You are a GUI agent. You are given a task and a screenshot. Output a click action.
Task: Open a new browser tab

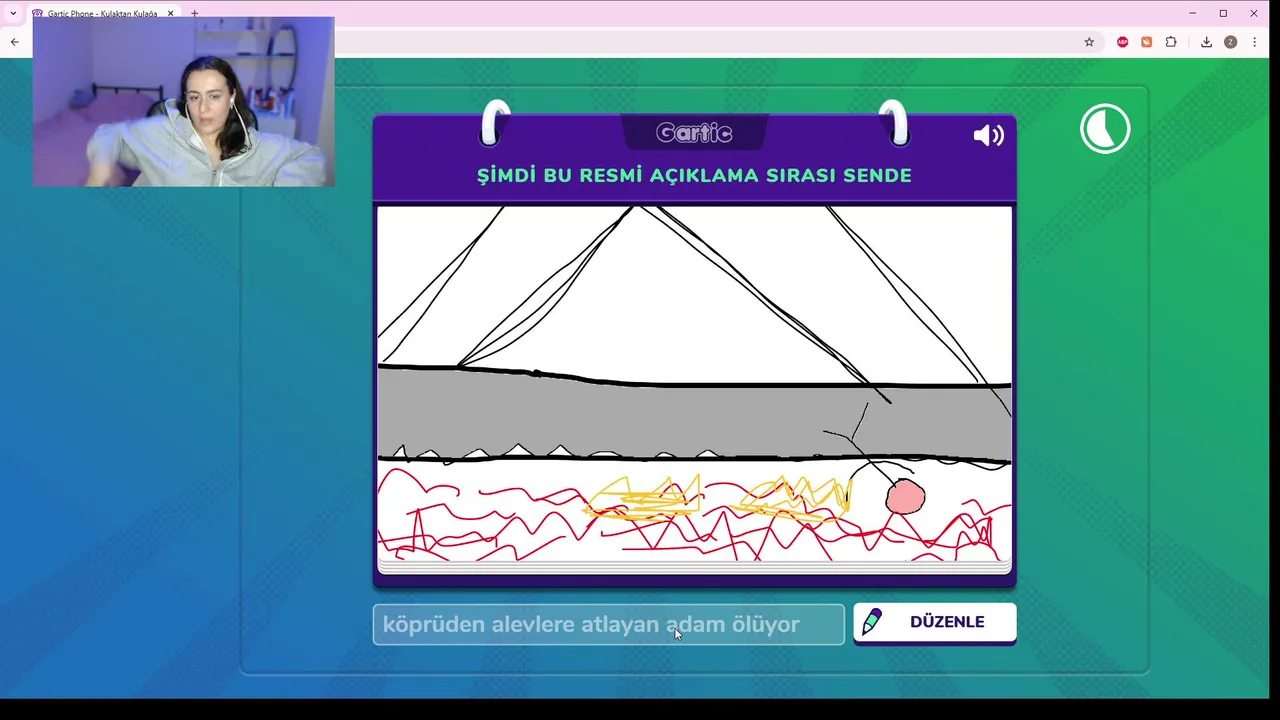point(195,13)
